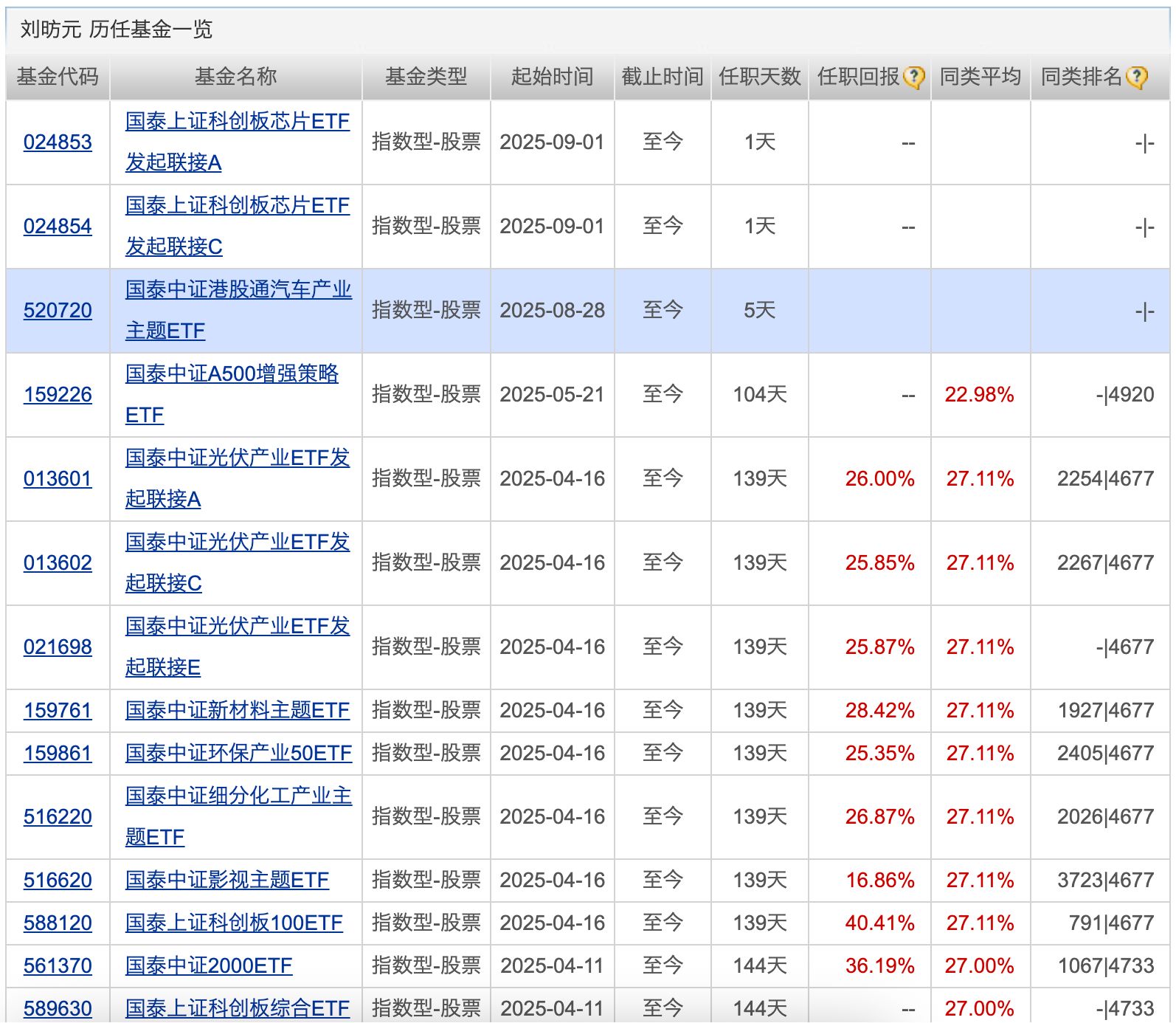Click the help icon beside 同类排名

tap(1137, 77)
